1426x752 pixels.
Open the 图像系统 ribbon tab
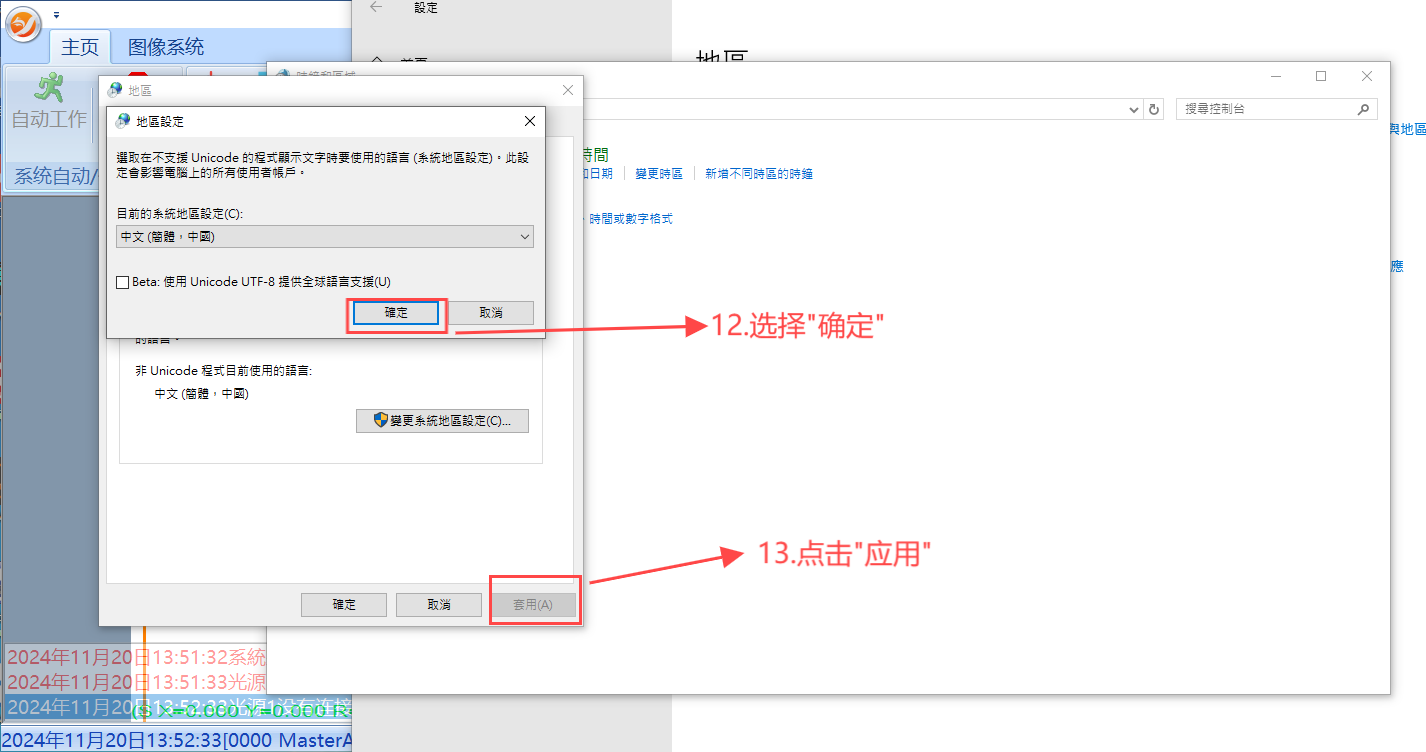pyautogui.click(x=166, y=47)
